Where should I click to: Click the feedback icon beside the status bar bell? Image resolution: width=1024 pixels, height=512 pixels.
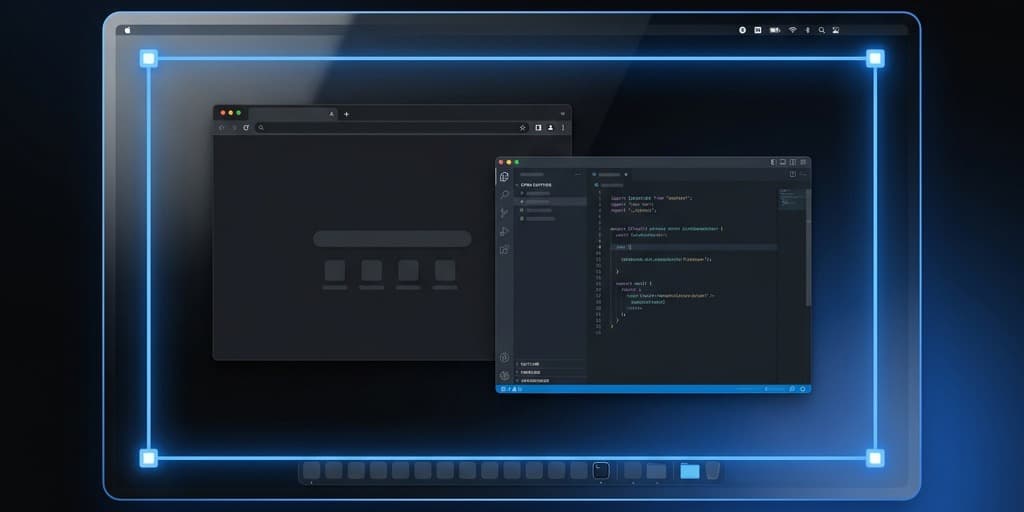[792, 389]
